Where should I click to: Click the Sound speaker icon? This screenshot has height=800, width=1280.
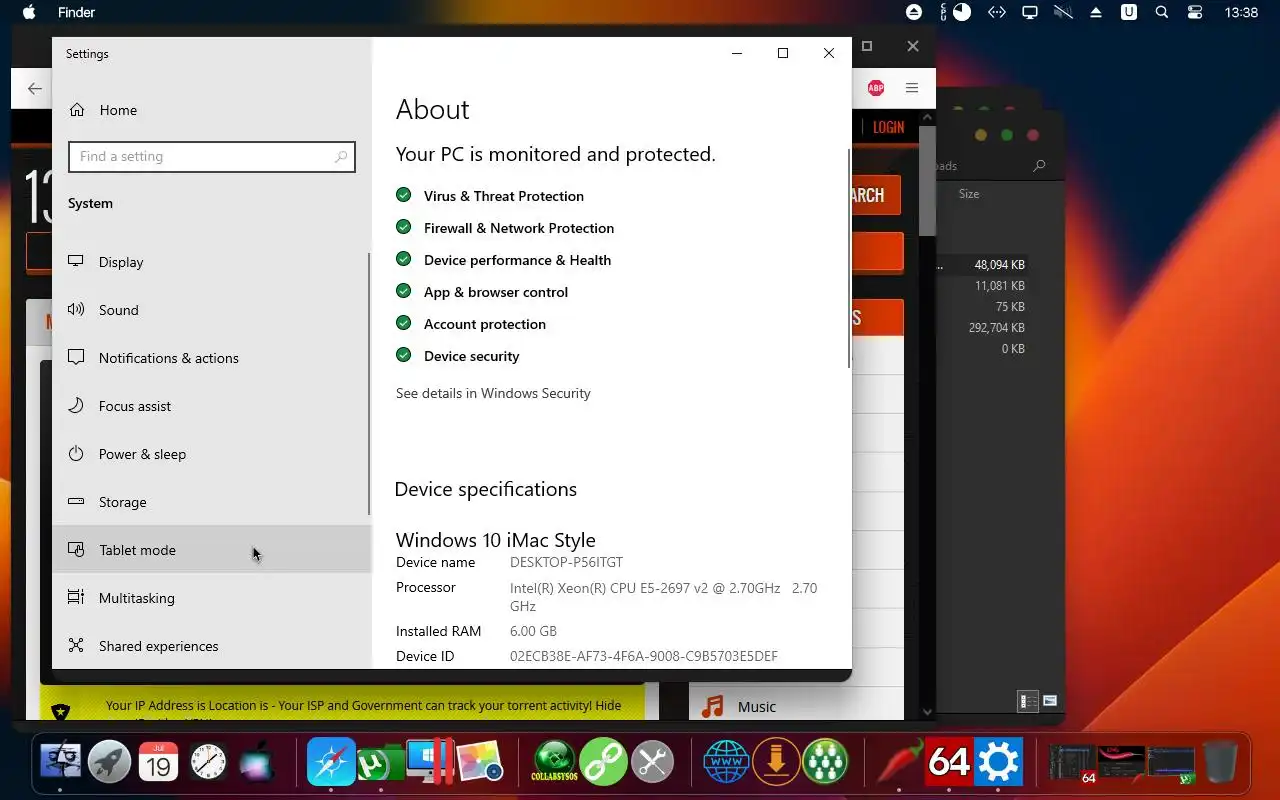click(76, 309)
